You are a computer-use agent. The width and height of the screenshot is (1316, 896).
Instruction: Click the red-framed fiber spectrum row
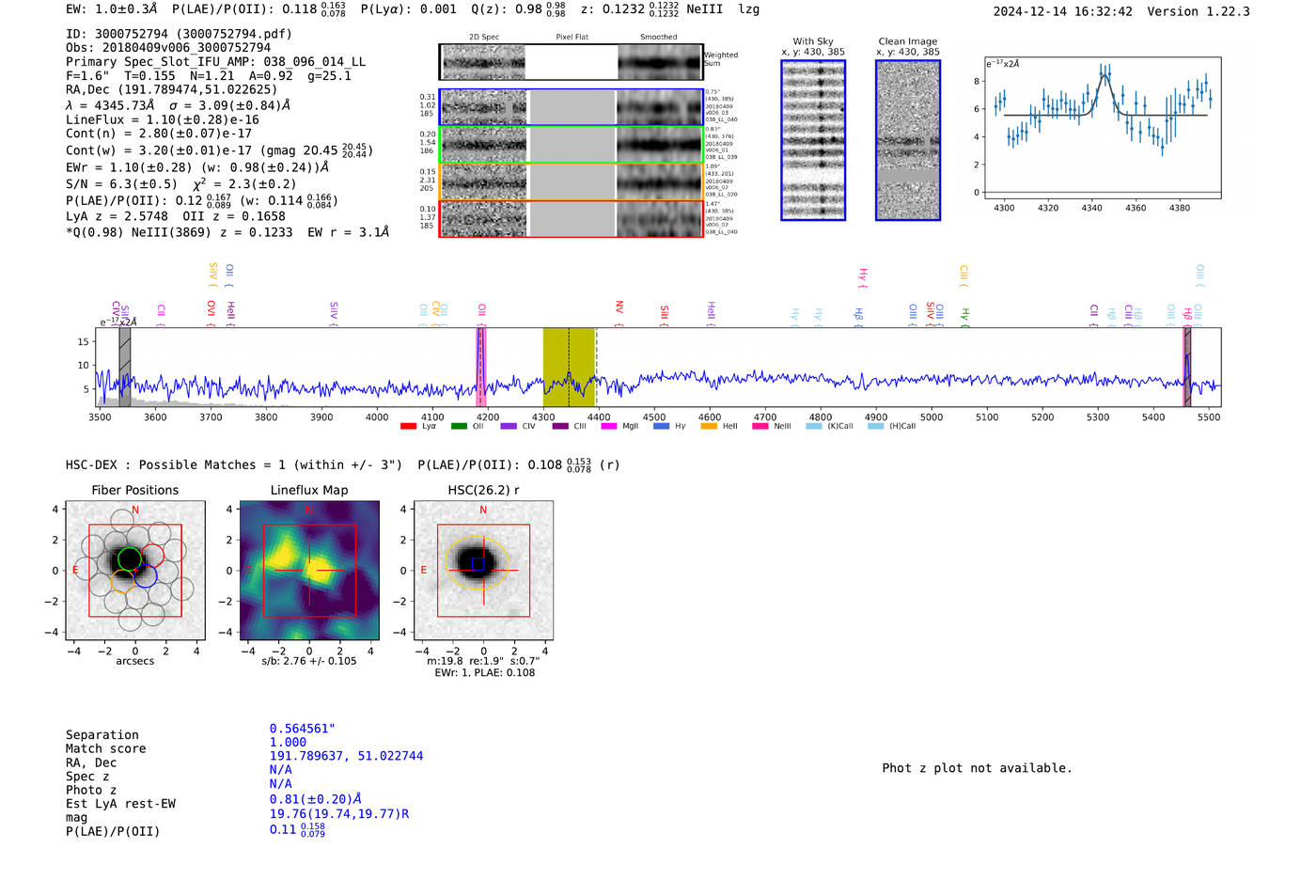click(x=572, y=218)
